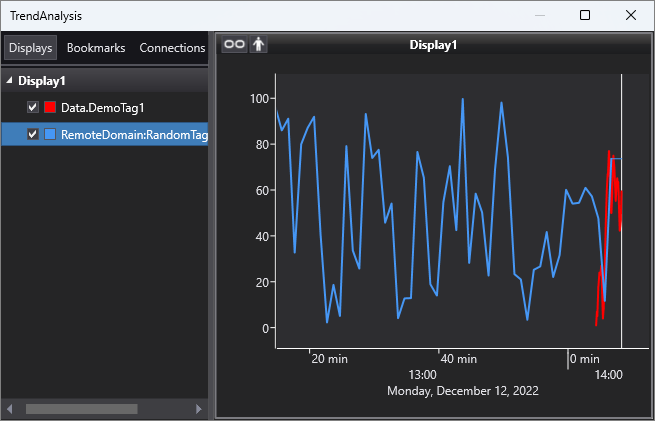Click the Monday, December 12, 2022 date label
The image size is (655, 421).
(x=463, y=391)
